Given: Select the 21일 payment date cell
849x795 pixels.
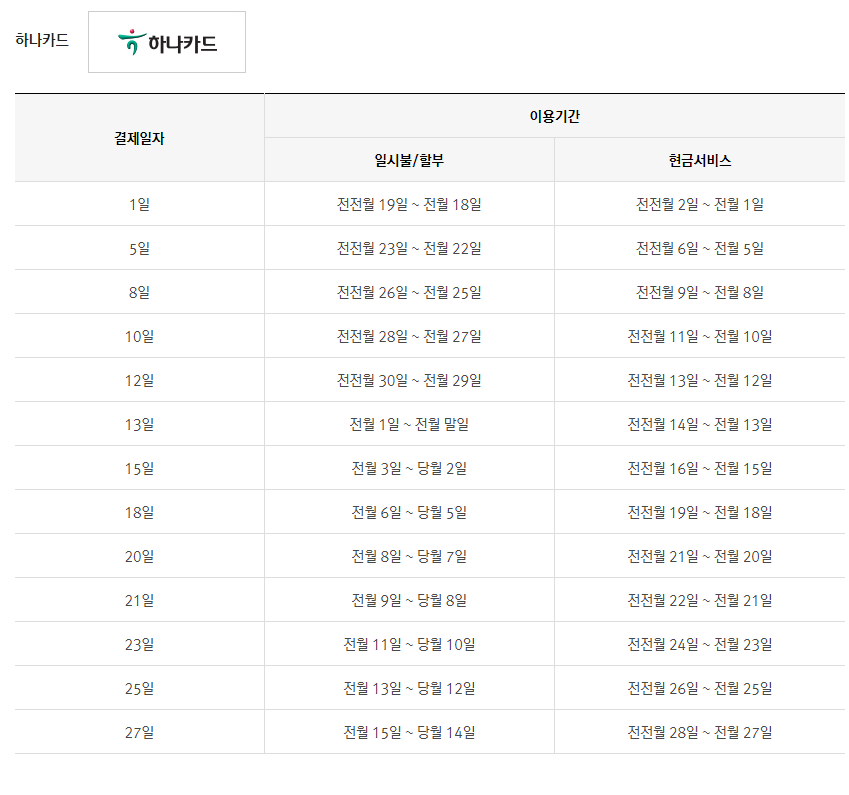Looking at the screenshot, I should pos(139,600).
